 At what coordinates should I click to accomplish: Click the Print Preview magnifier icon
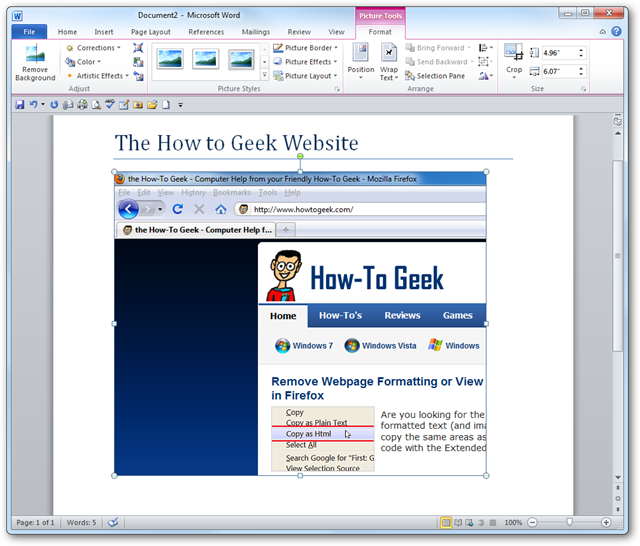(96, 105)
